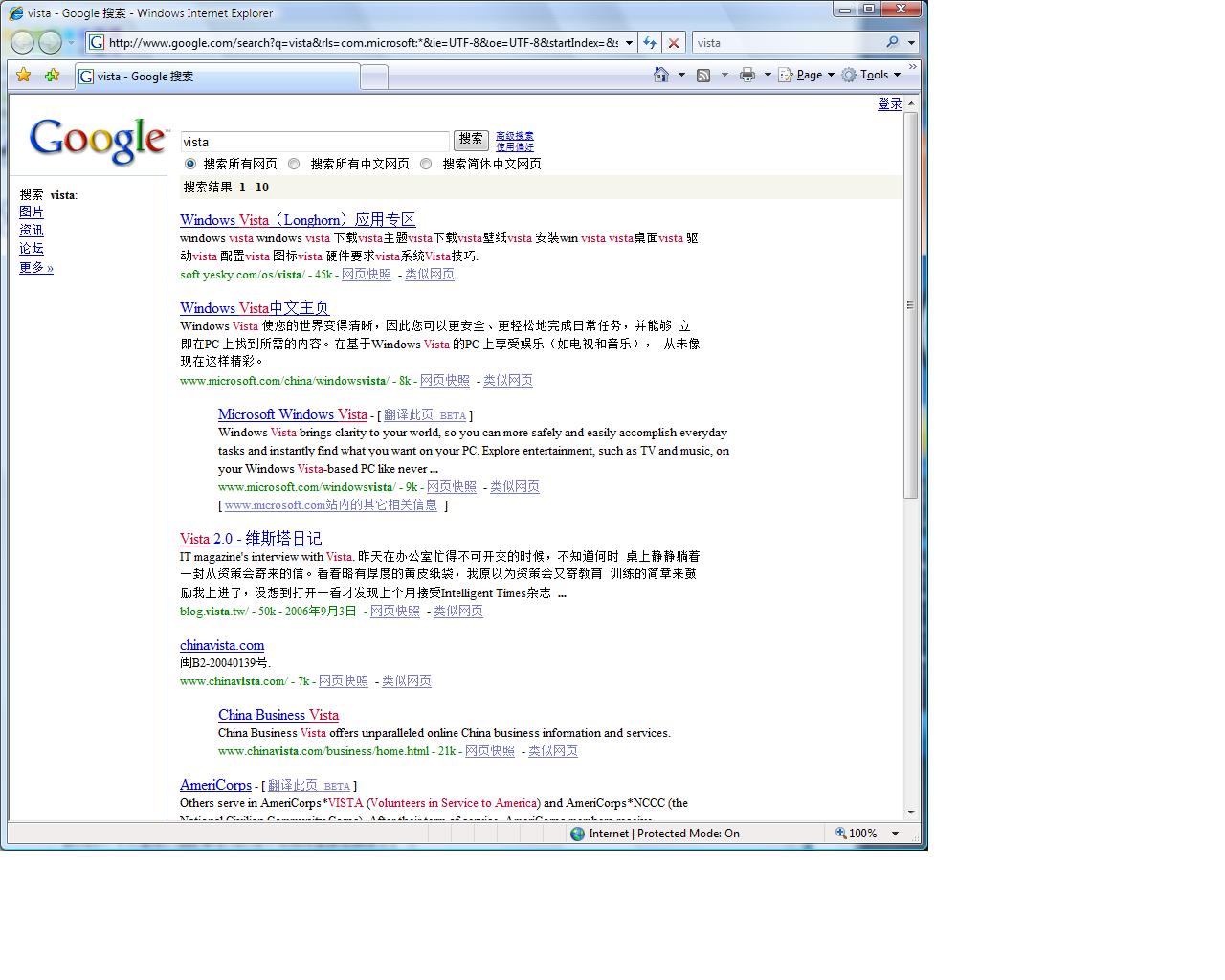The width and height of the screenshot is (1225, 980).
Task: Click the 搜索 button beside the query
Action: (x=471, y=140)
